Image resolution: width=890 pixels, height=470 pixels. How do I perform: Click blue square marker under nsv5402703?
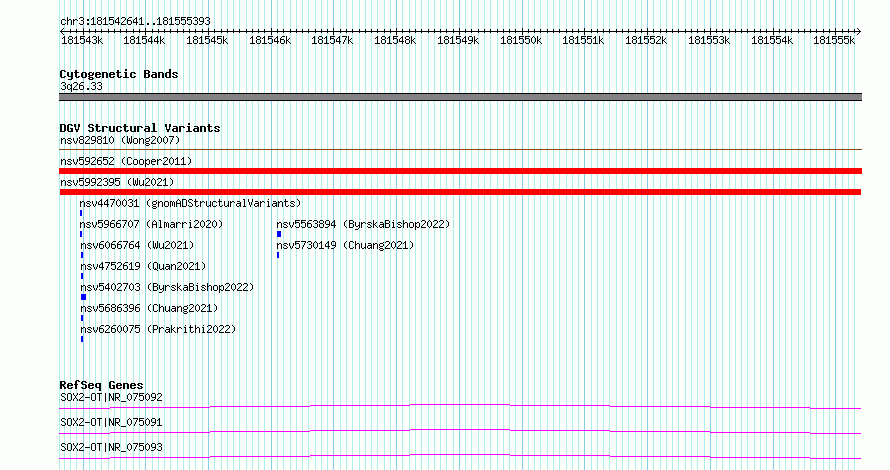83,297
